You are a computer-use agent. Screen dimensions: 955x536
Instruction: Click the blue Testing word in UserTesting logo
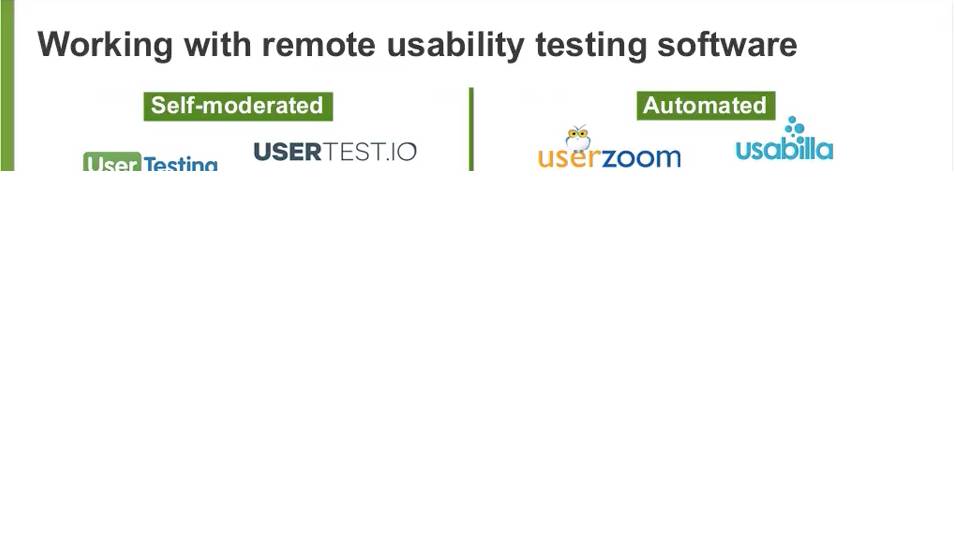[180, 164]
